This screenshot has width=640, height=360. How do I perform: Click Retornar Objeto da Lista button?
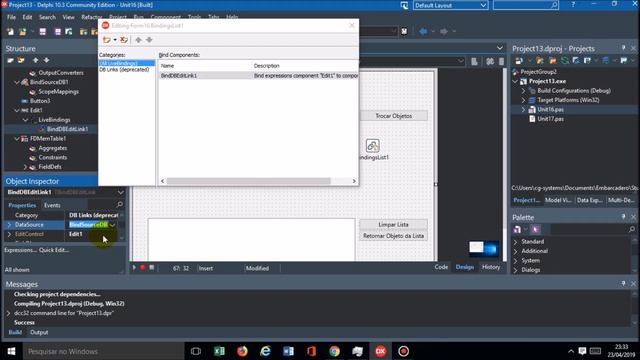(393, 236)
